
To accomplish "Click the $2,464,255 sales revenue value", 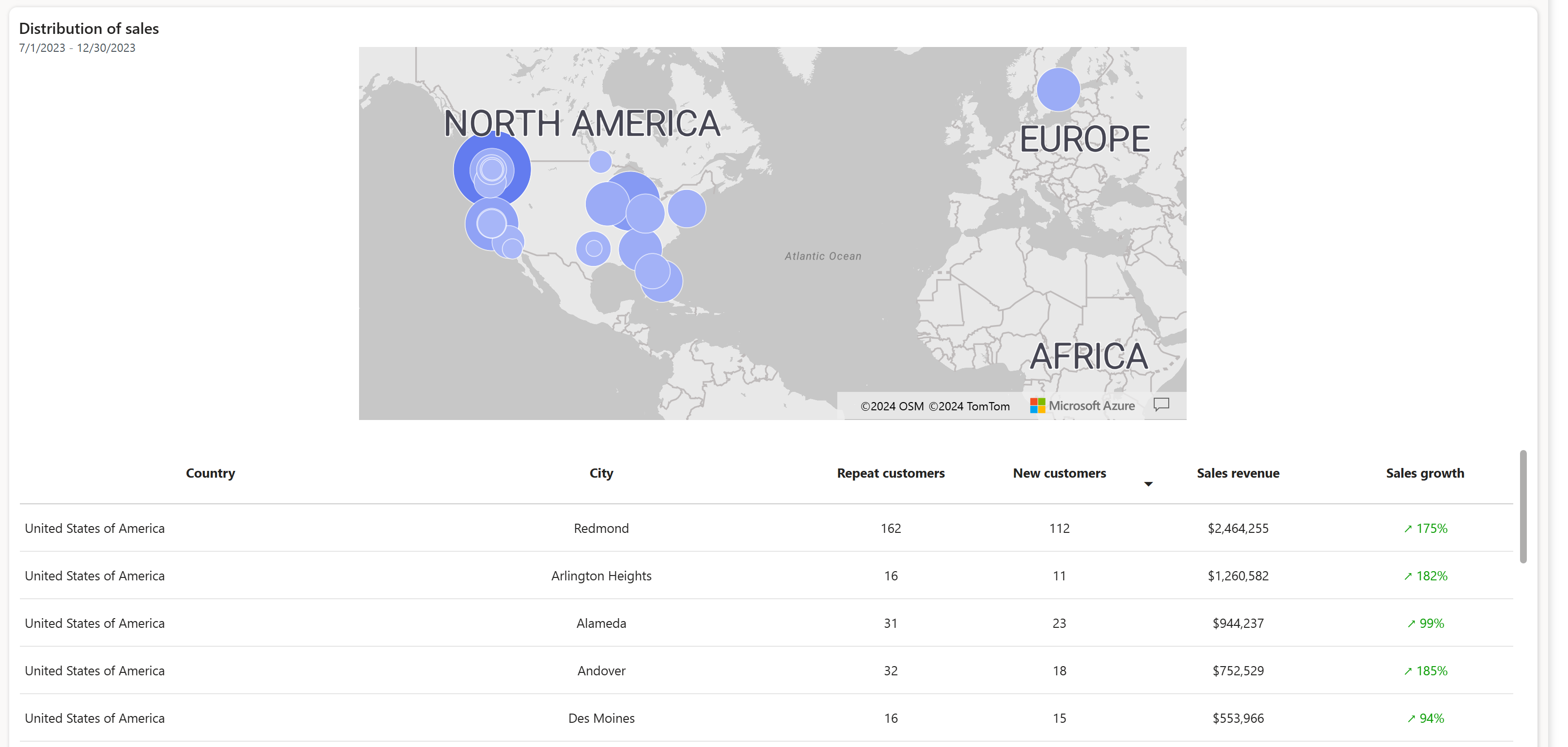I will [1238, 528].
